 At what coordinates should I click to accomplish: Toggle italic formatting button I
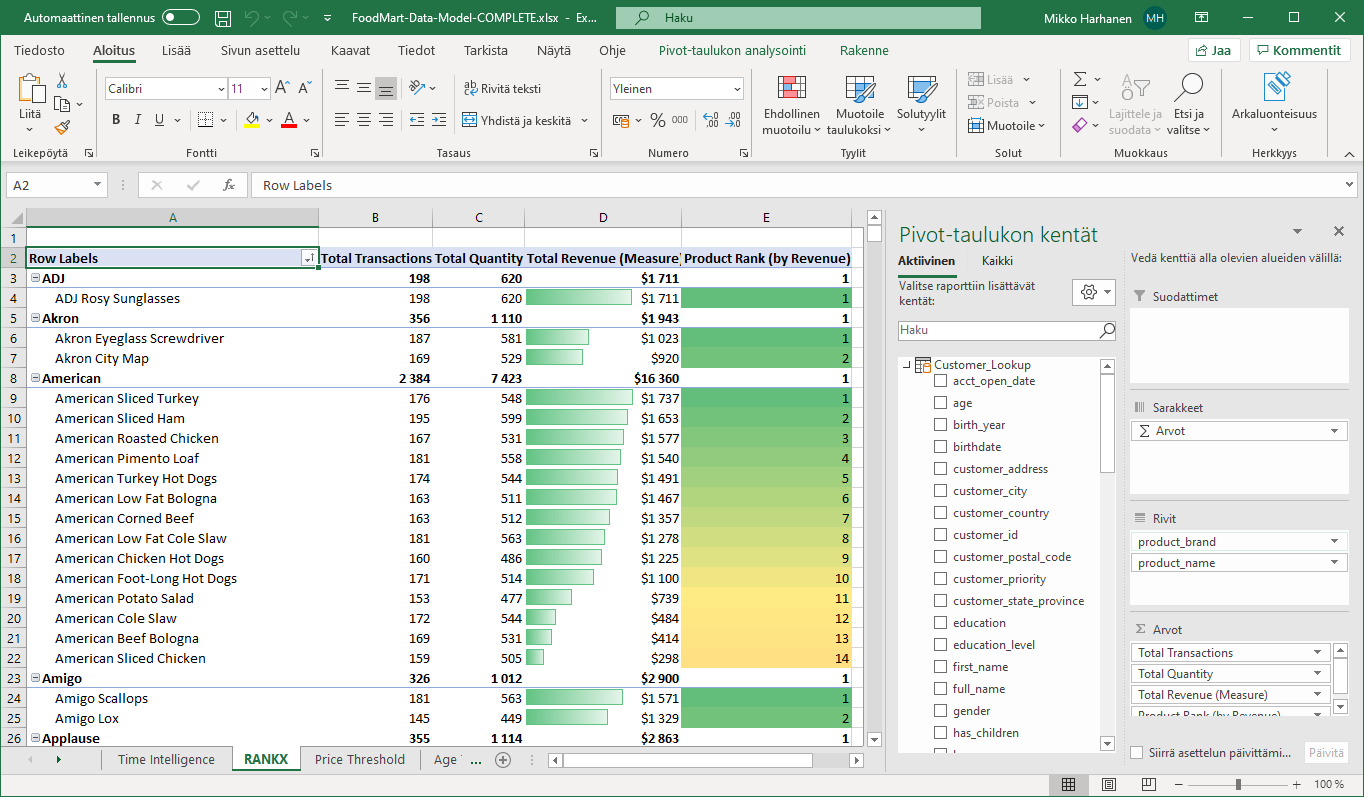(138, 120)
